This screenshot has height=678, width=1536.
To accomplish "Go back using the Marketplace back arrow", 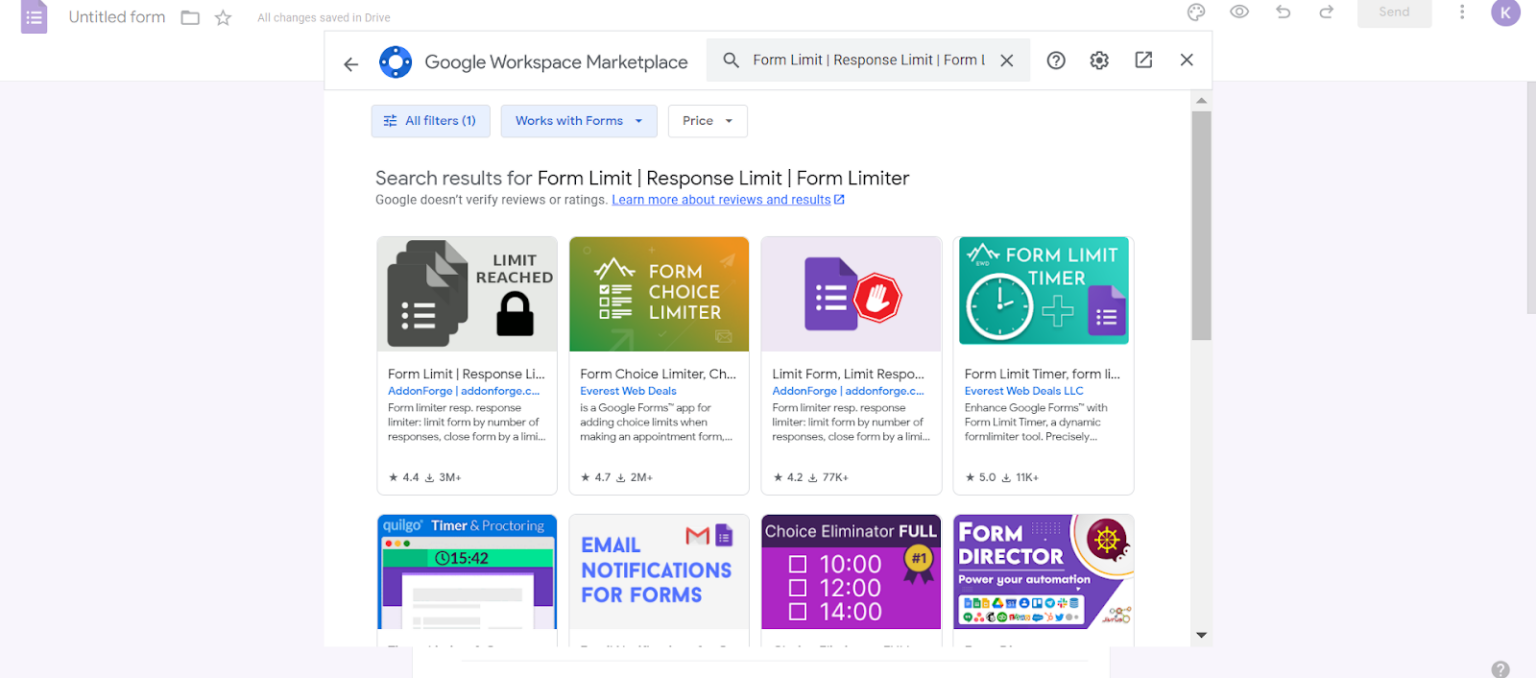I will (350, 63).
